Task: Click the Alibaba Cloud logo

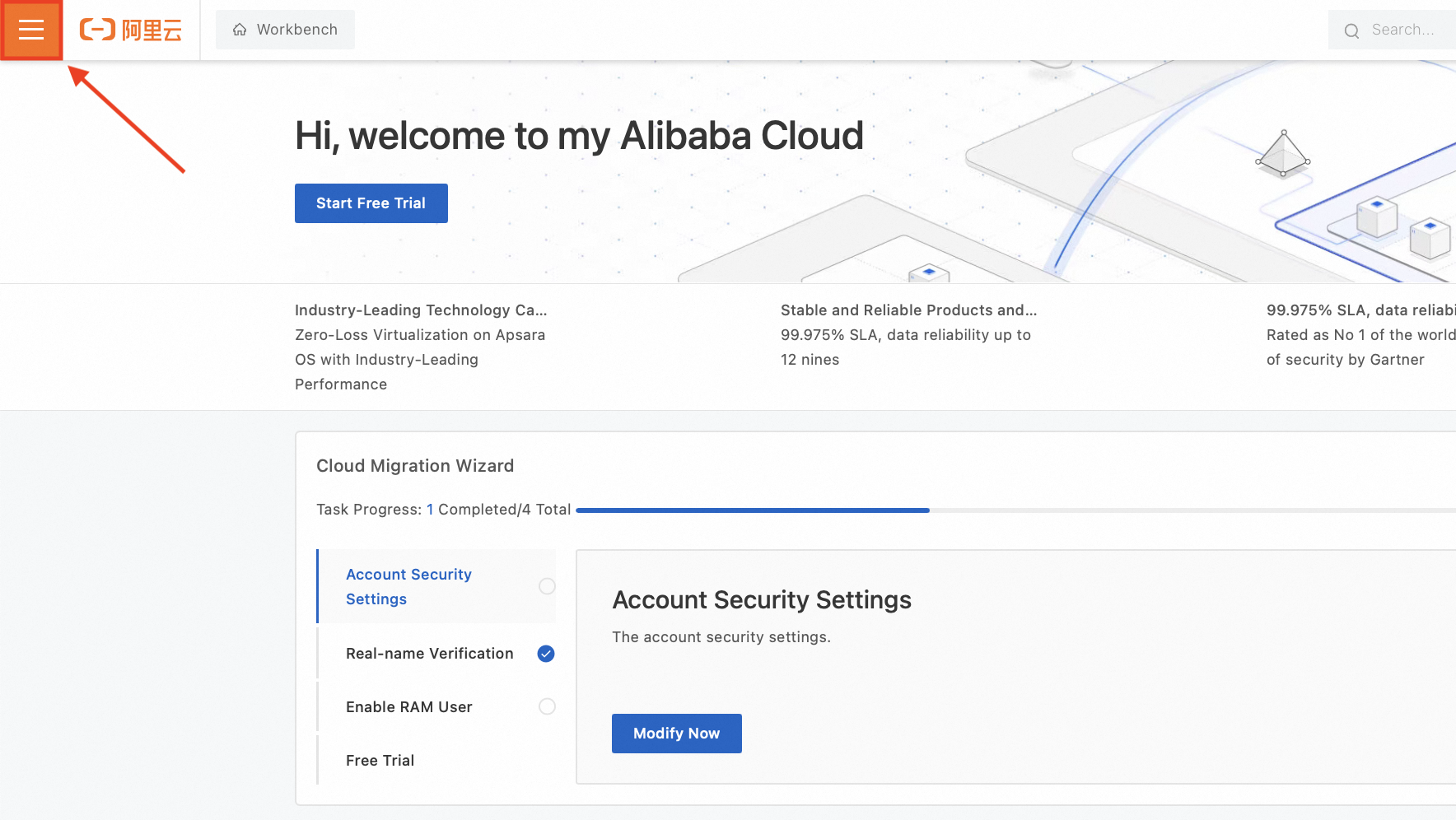Action: [x=131, y=30]
